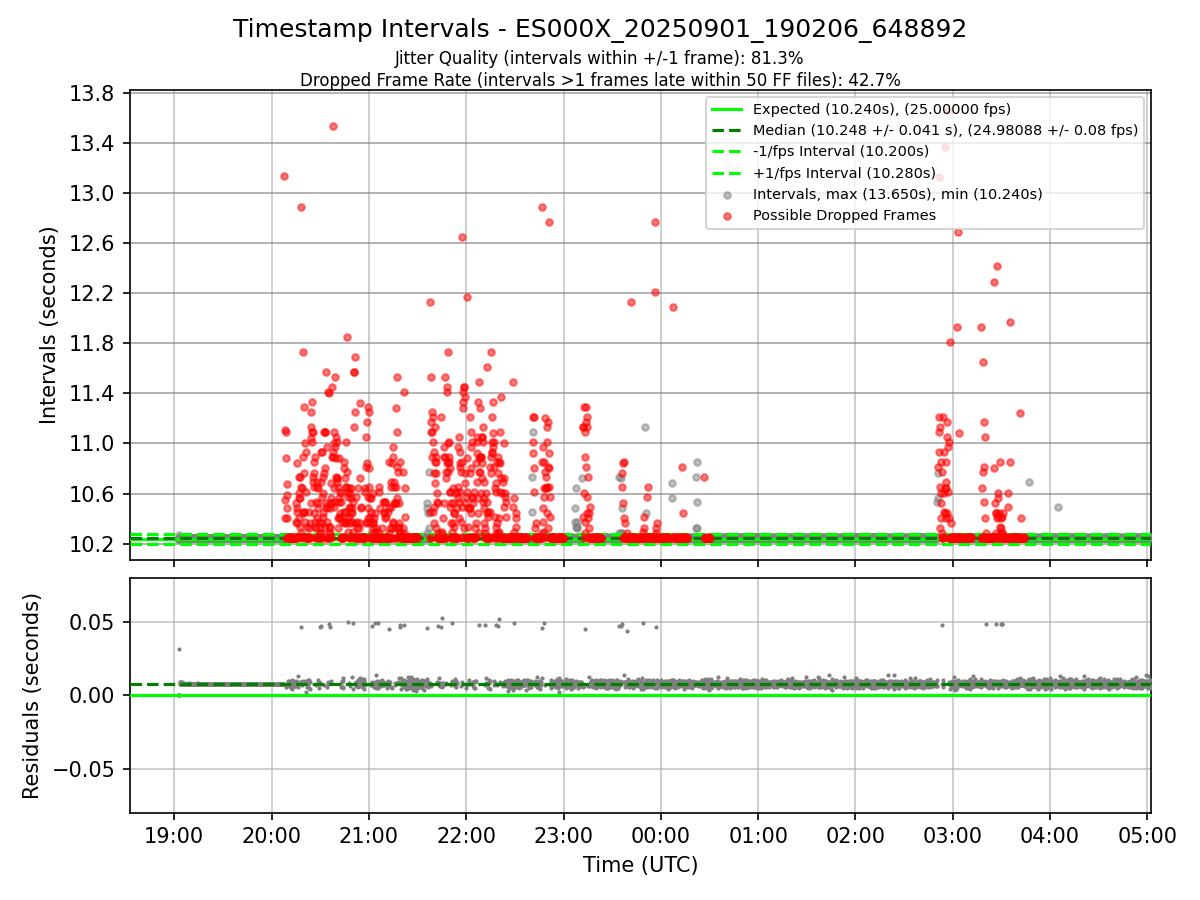
Task: Click the "Intervals (seconds)" y-axis label
Action: click(x=49, y=325)
